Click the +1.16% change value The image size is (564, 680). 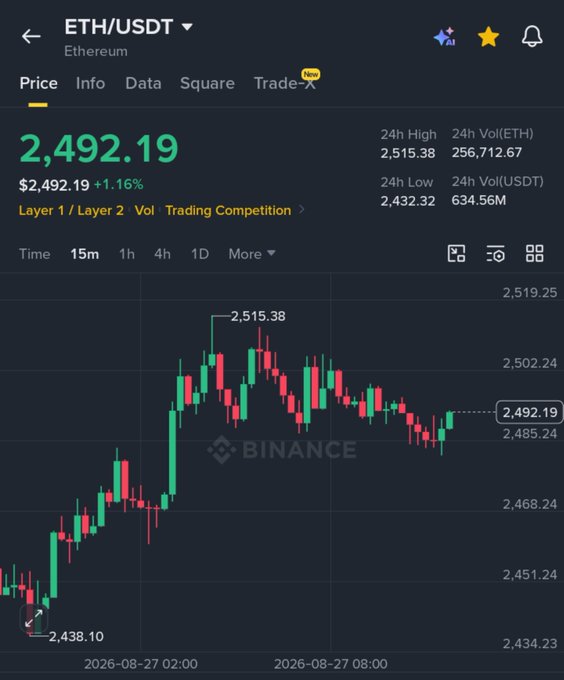pyautogui.click(x=118, y=185)
